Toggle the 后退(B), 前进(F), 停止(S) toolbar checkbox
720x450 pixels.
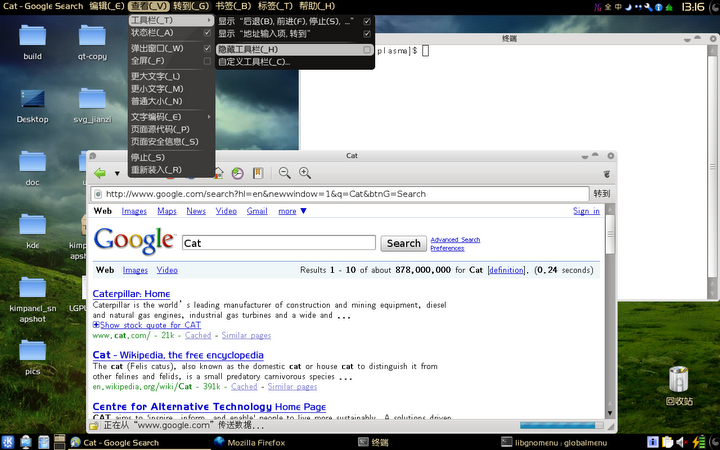click(367, 21)
